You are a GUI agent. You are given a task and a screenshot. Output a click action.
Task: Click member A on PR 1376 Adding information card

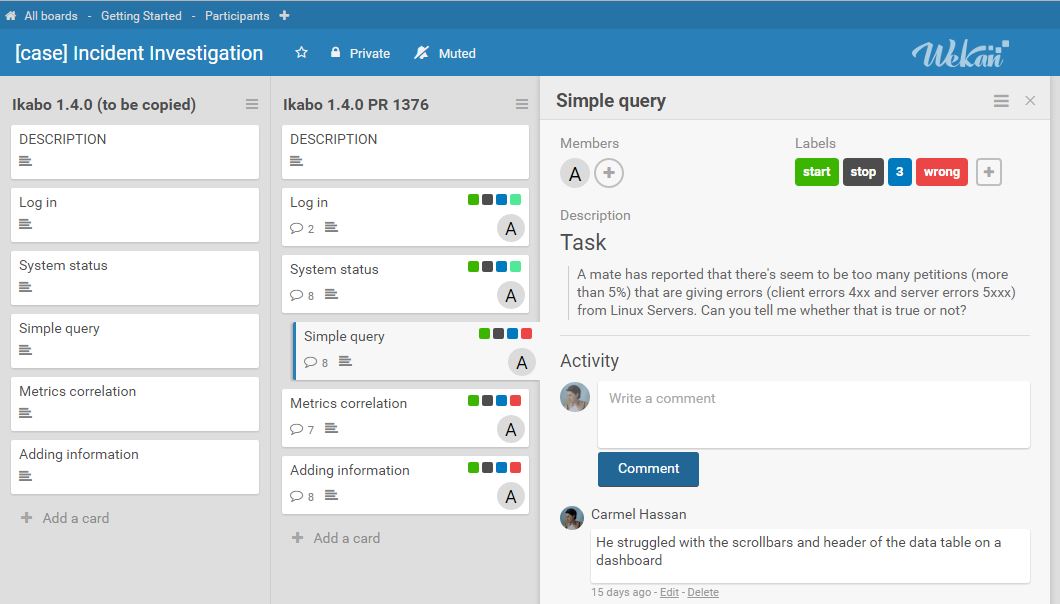click(x=510, y=496)
